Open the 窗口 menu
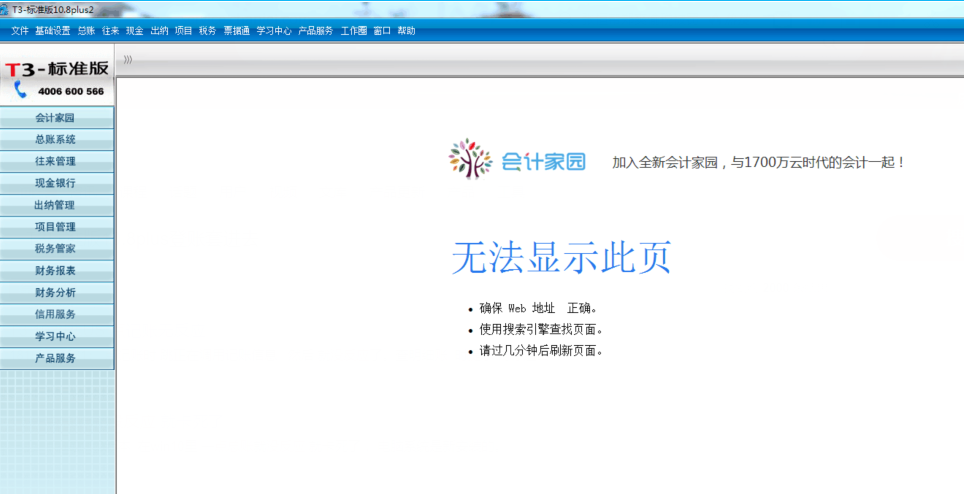 [382, 31]
